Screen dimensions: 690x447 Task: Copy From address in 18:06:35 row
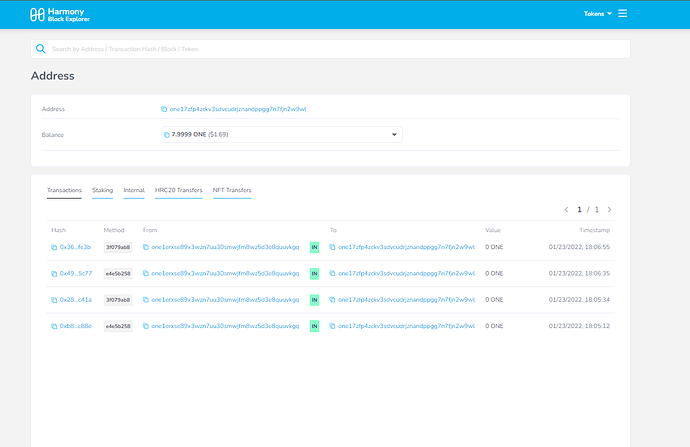tap(146, 274)
